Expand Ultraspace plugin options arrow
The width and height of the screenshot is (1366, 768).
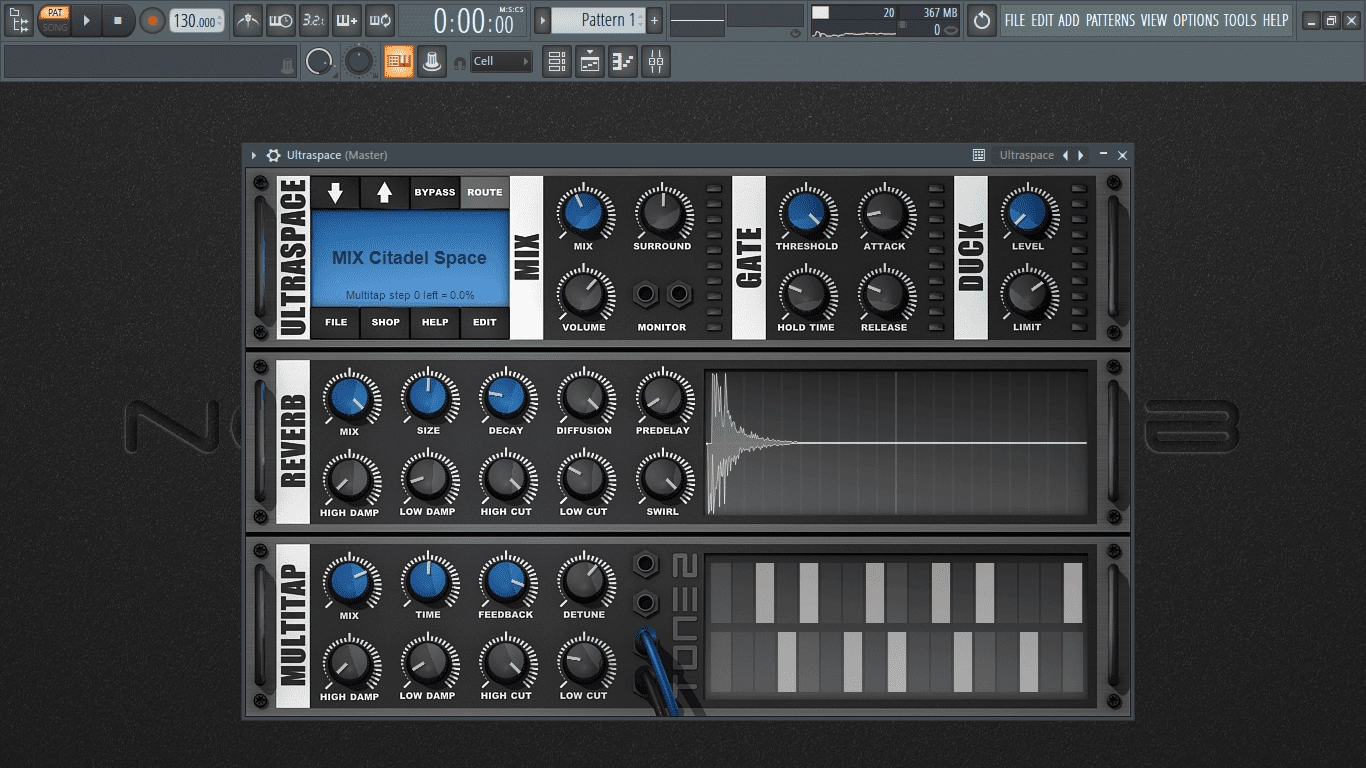(x=254, y=155)
